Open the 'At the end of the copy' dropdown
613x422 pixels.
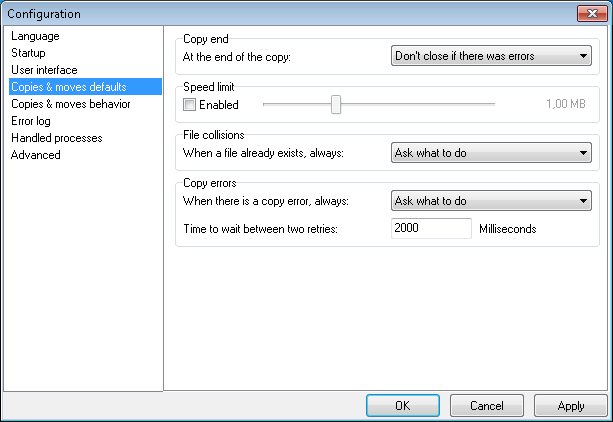pyautogui.click(x=491, y=55)
